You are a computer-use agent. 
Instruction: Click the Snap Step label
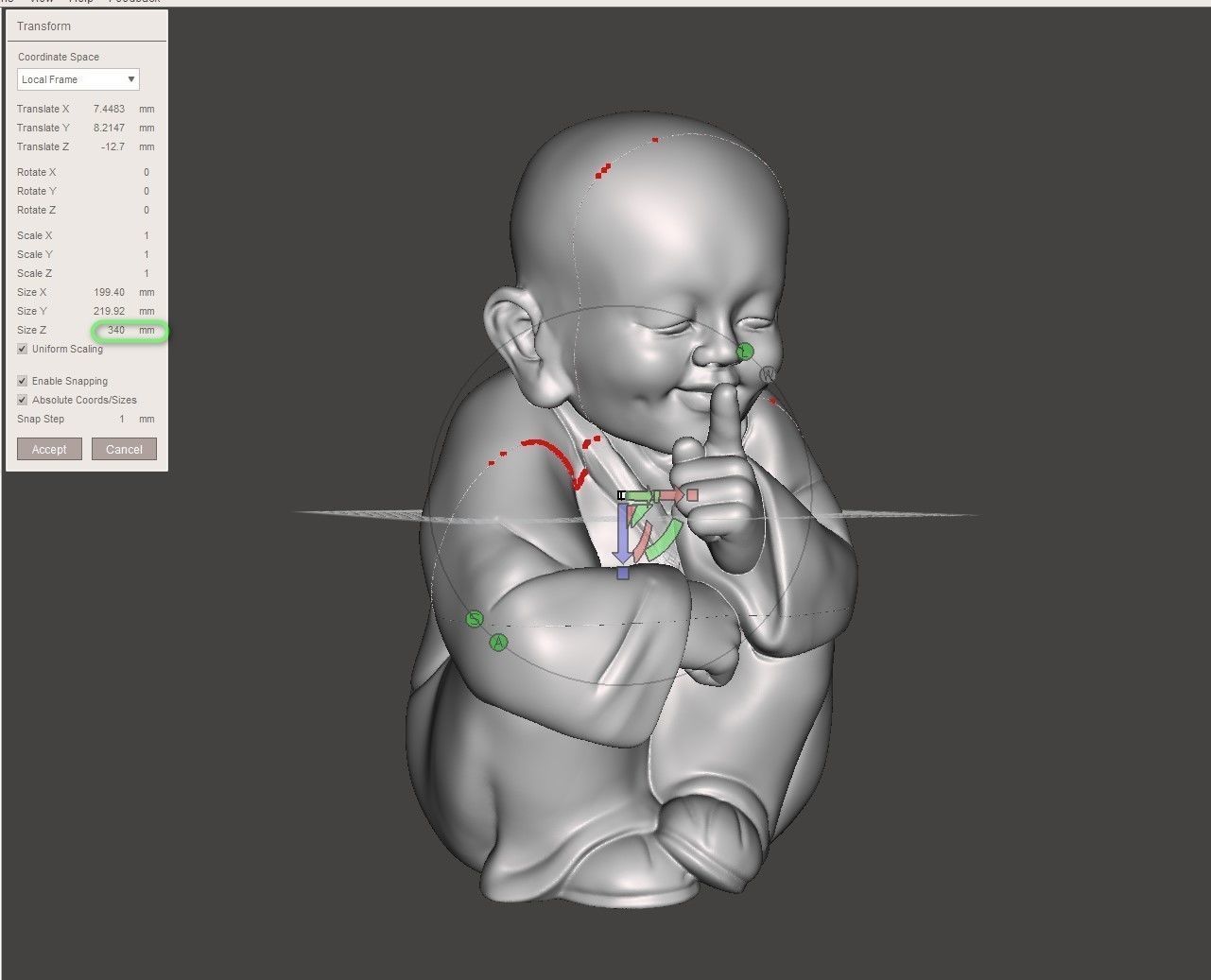(41, 419)
